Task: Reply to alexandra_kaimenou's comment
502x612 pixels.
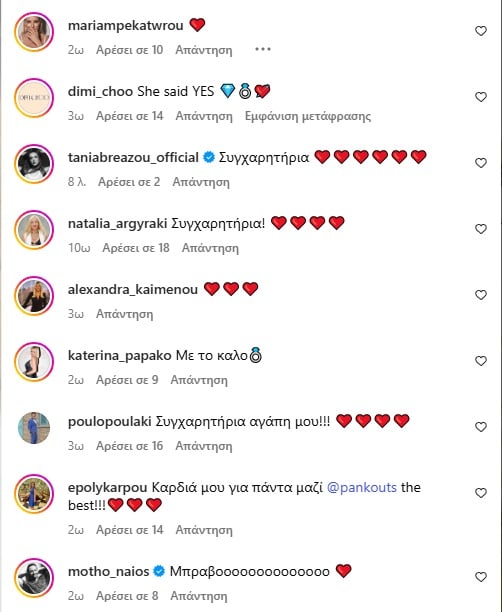Action: 125,314
